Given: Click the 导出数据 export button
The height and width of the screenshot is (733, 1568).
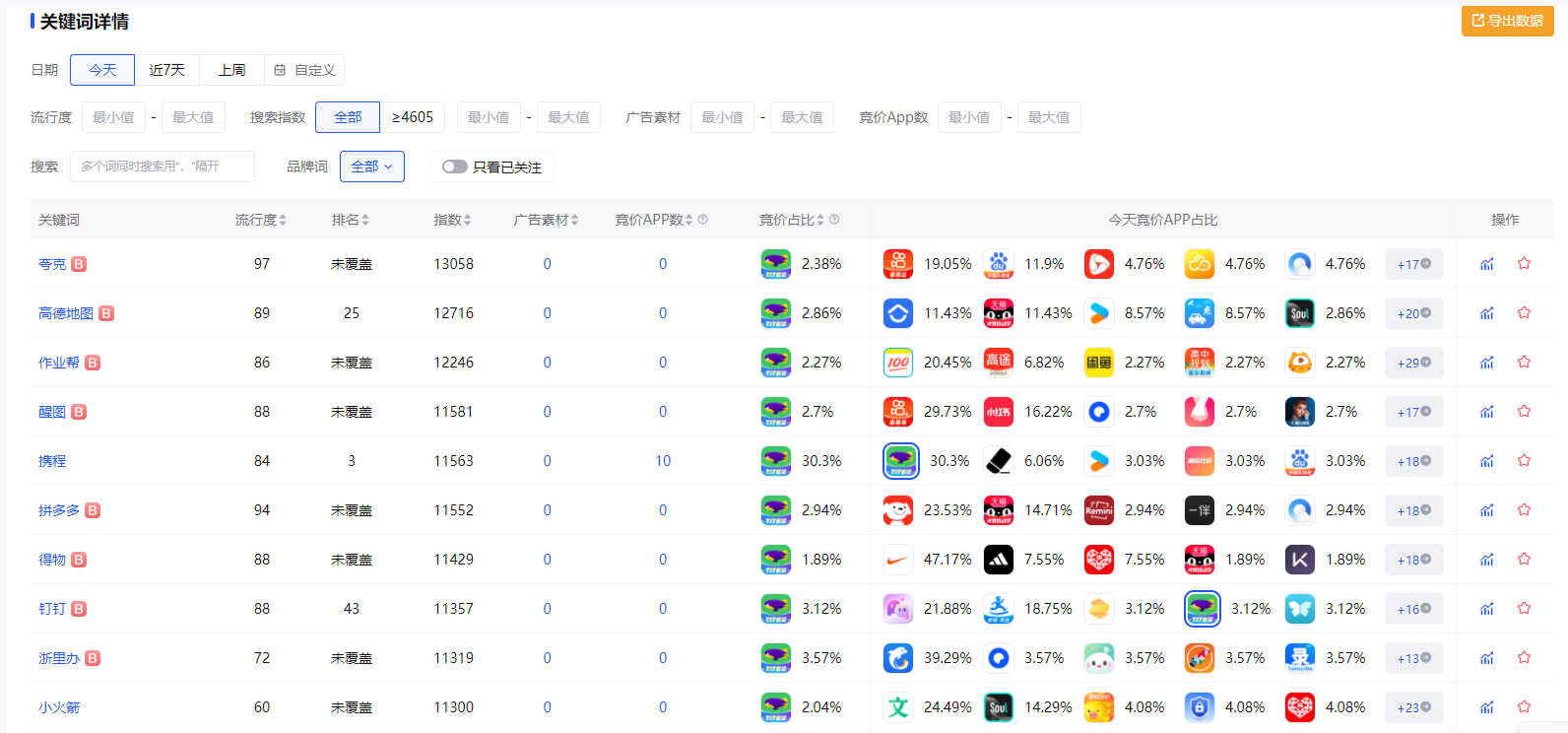Looking at the screenshot, I should coord(1507,21).
